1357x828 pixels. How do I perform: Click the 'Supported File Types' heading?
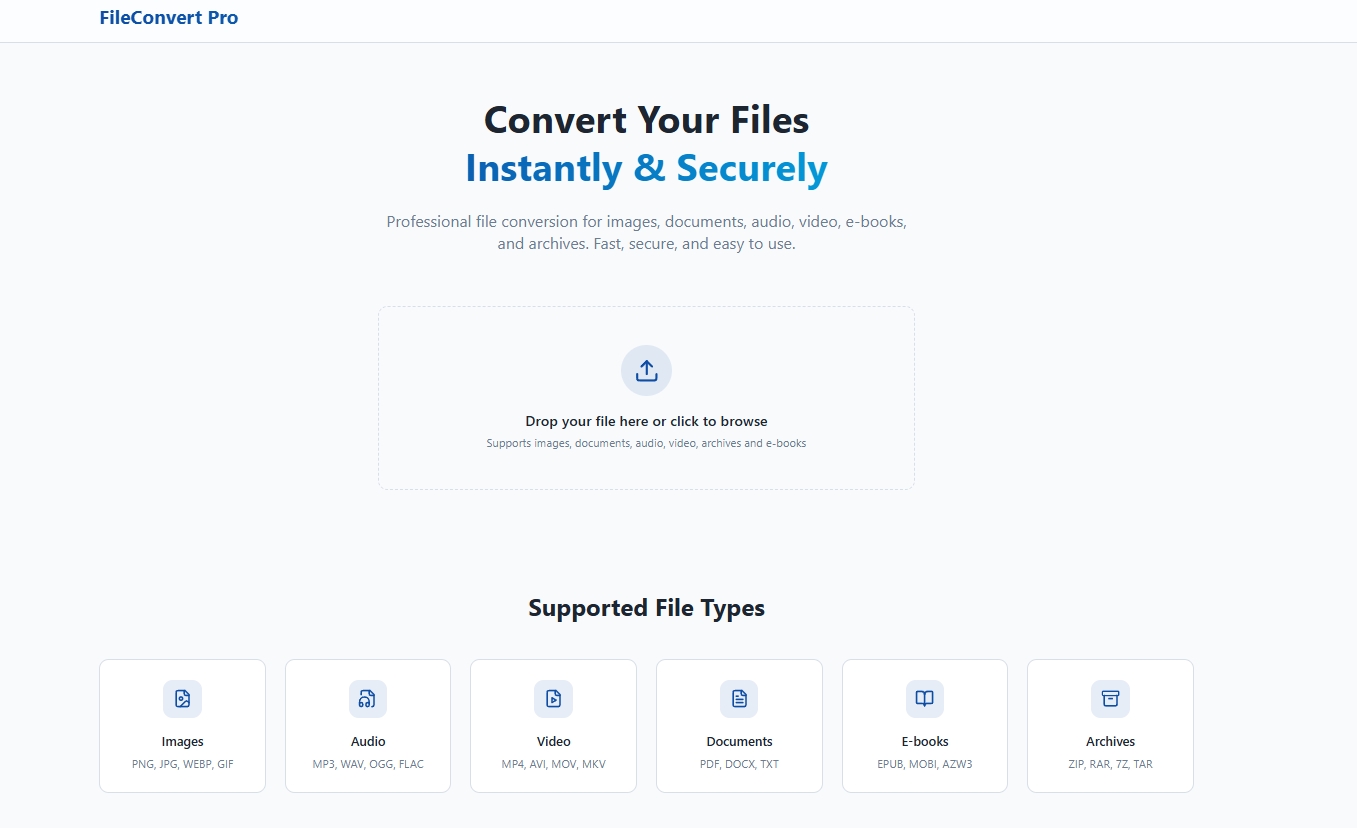pos(646,608)
